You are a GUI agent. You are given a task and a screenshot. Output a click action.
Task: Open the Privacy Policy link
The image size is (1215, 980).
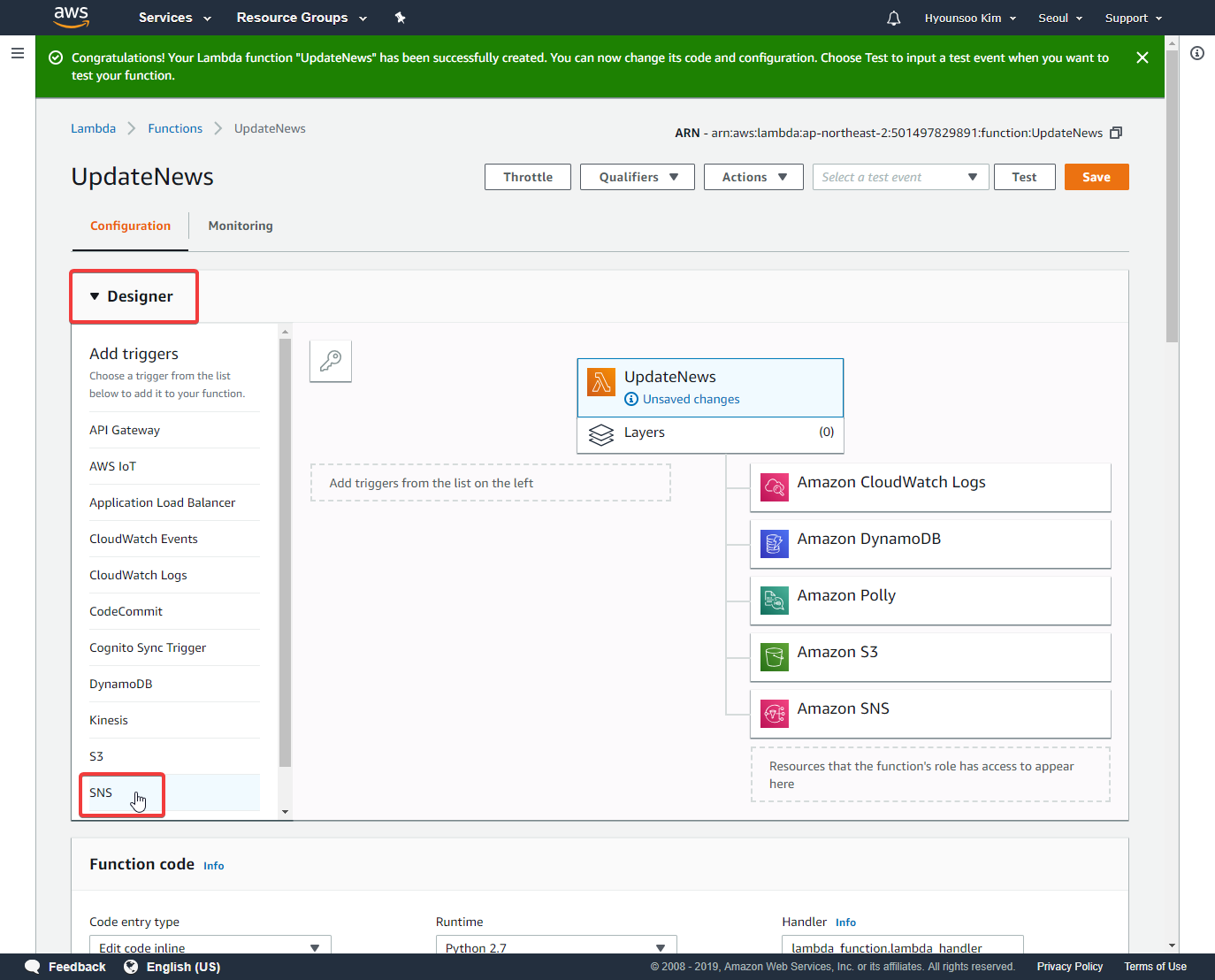click(x=1070, y=967)
